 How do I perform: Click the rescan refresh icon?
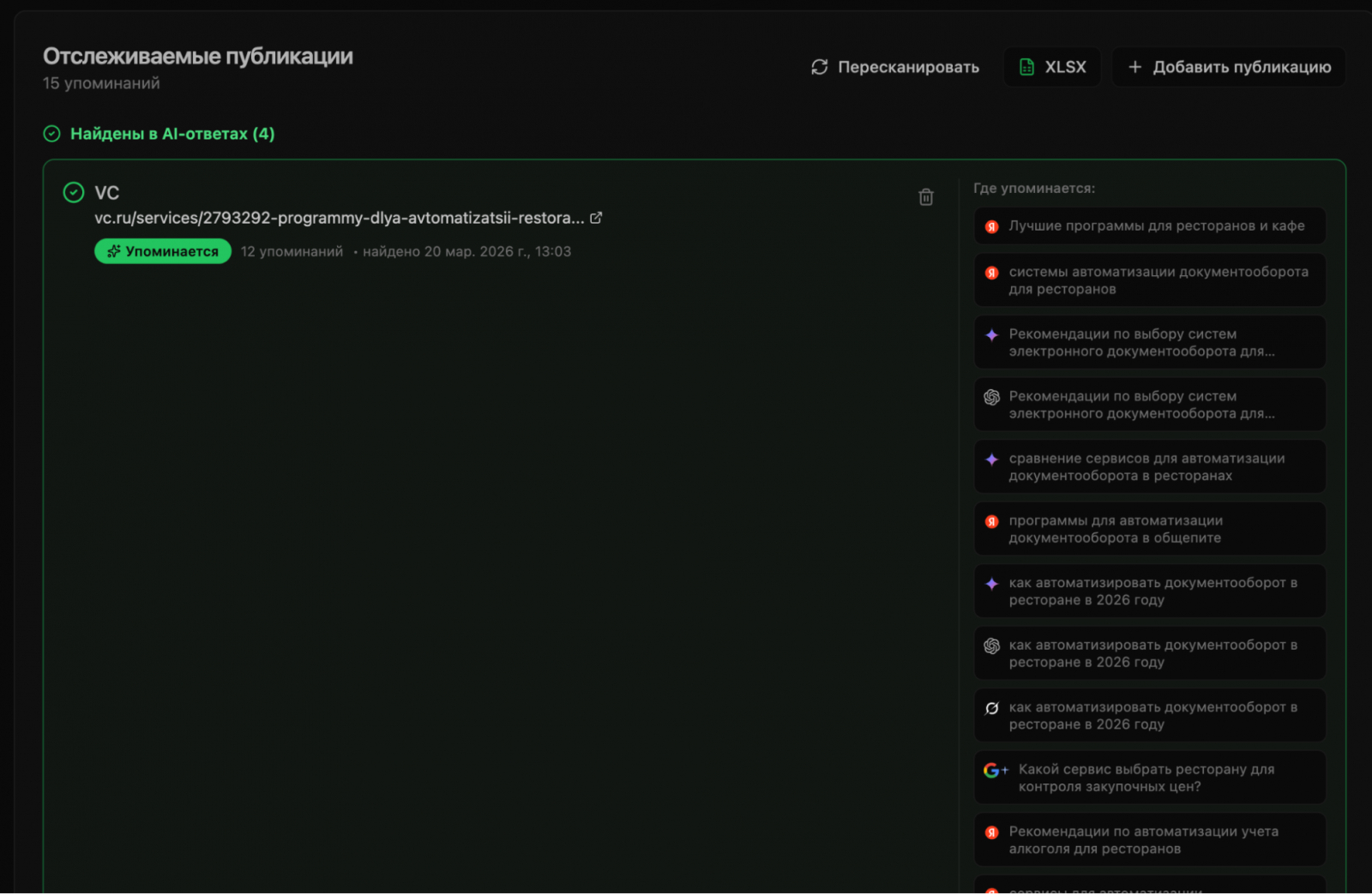(820, 67)
